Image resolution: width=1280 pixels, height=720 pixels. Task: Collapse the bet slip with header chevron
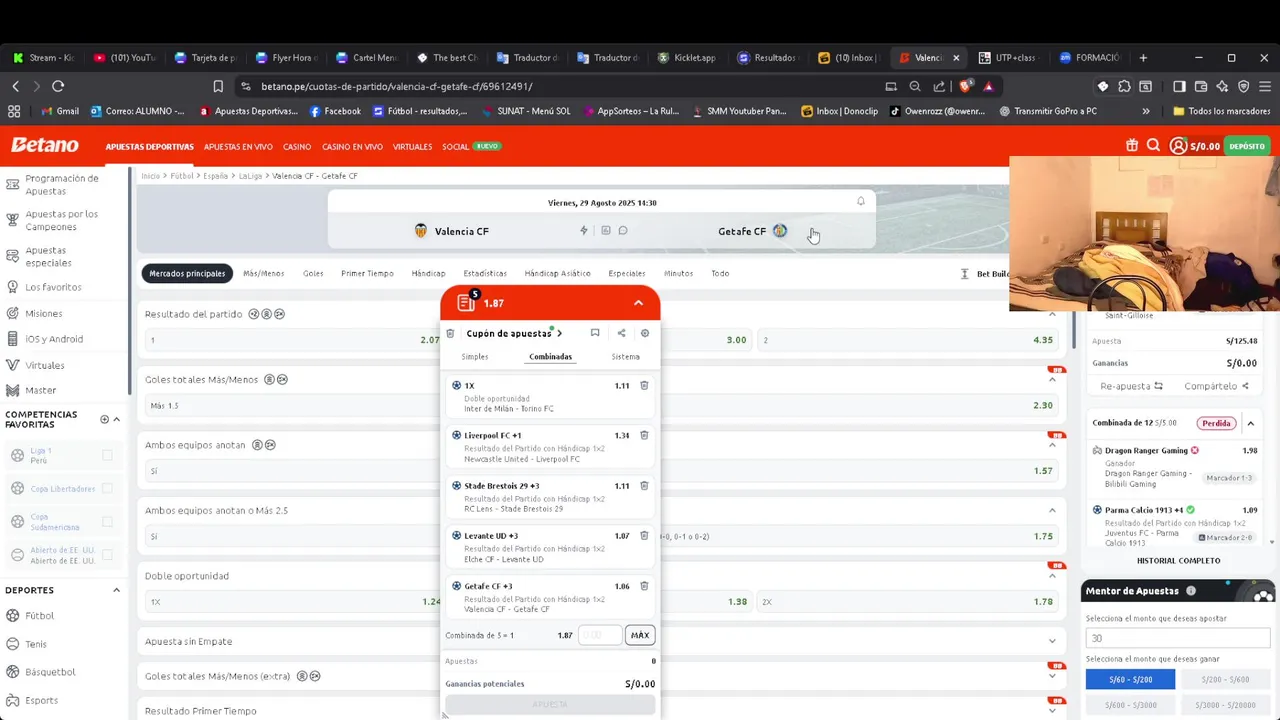[x=638, y=303]
